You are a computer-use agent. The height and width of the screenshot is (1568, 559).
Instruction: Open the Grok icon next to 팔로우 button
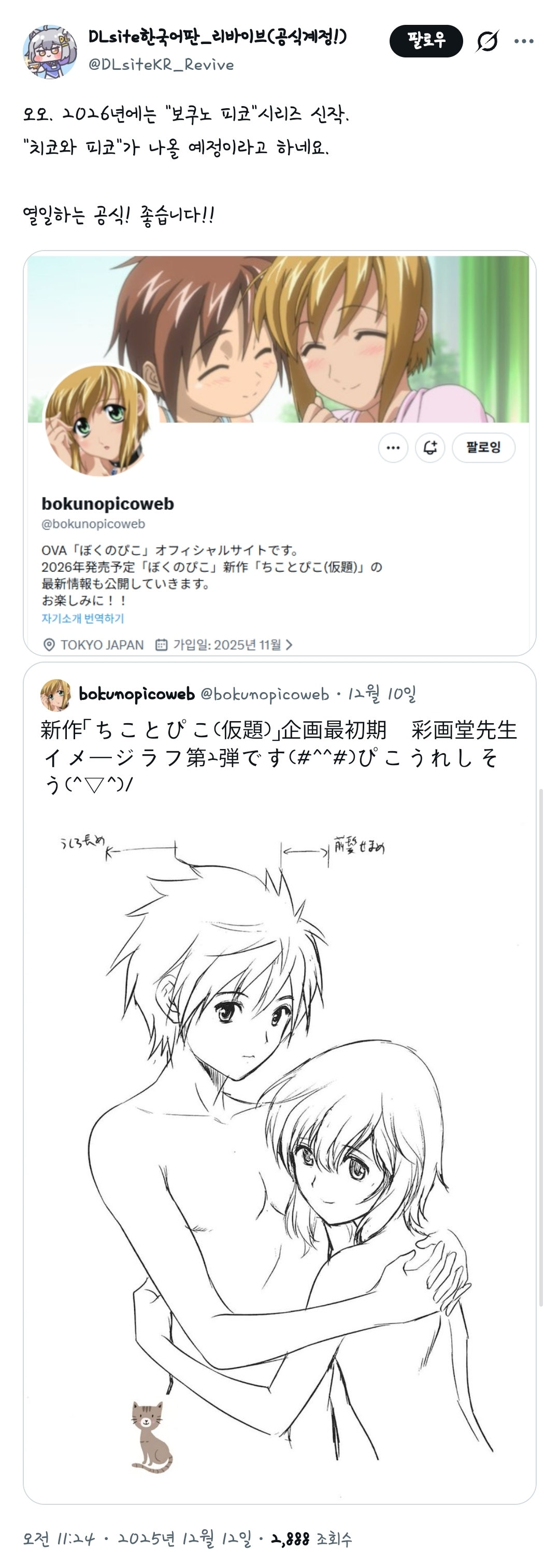pos(487,41)
